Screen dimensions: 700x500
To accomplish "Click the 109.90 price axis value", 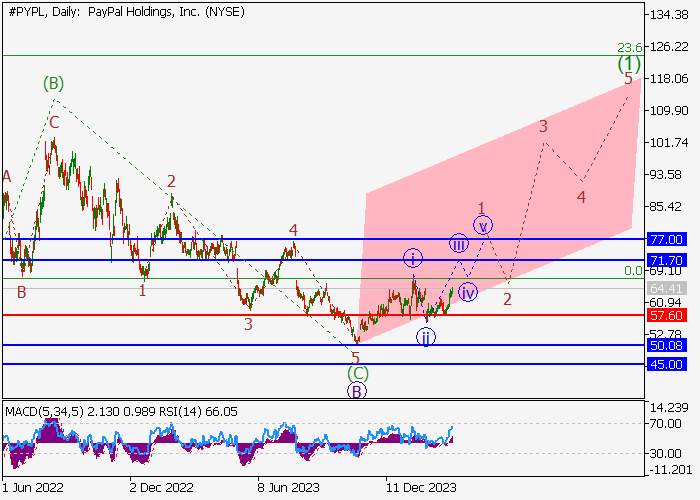I will (669, 111).
